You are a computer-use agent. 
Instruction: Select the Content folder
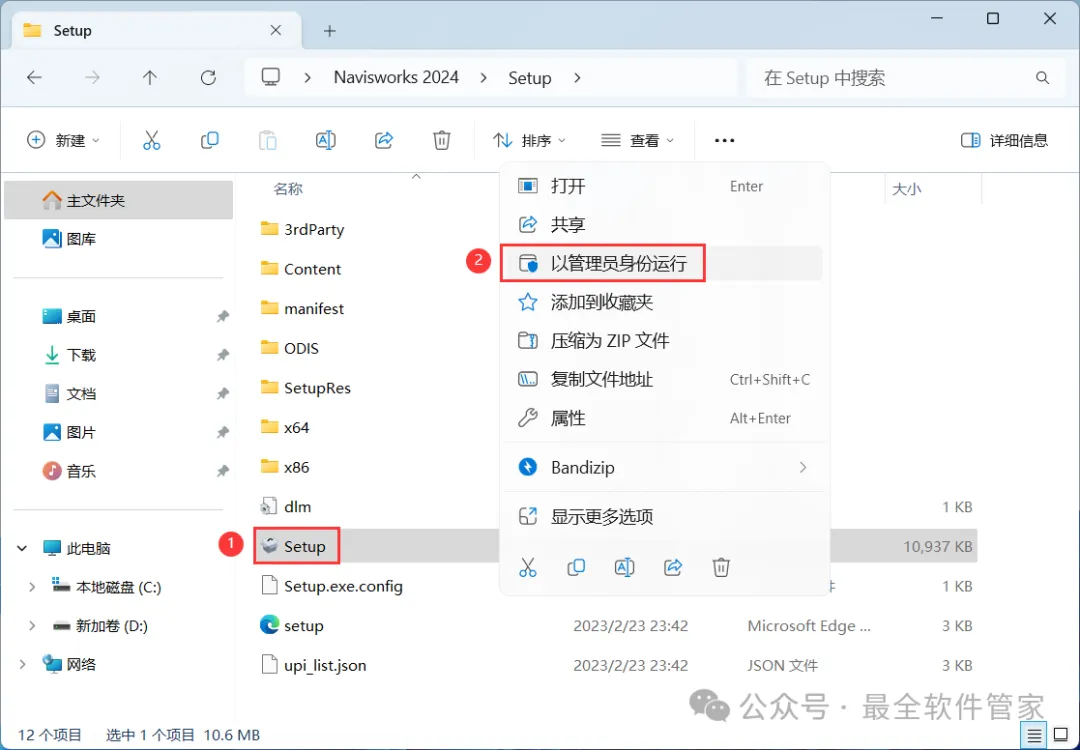point(300,269)
